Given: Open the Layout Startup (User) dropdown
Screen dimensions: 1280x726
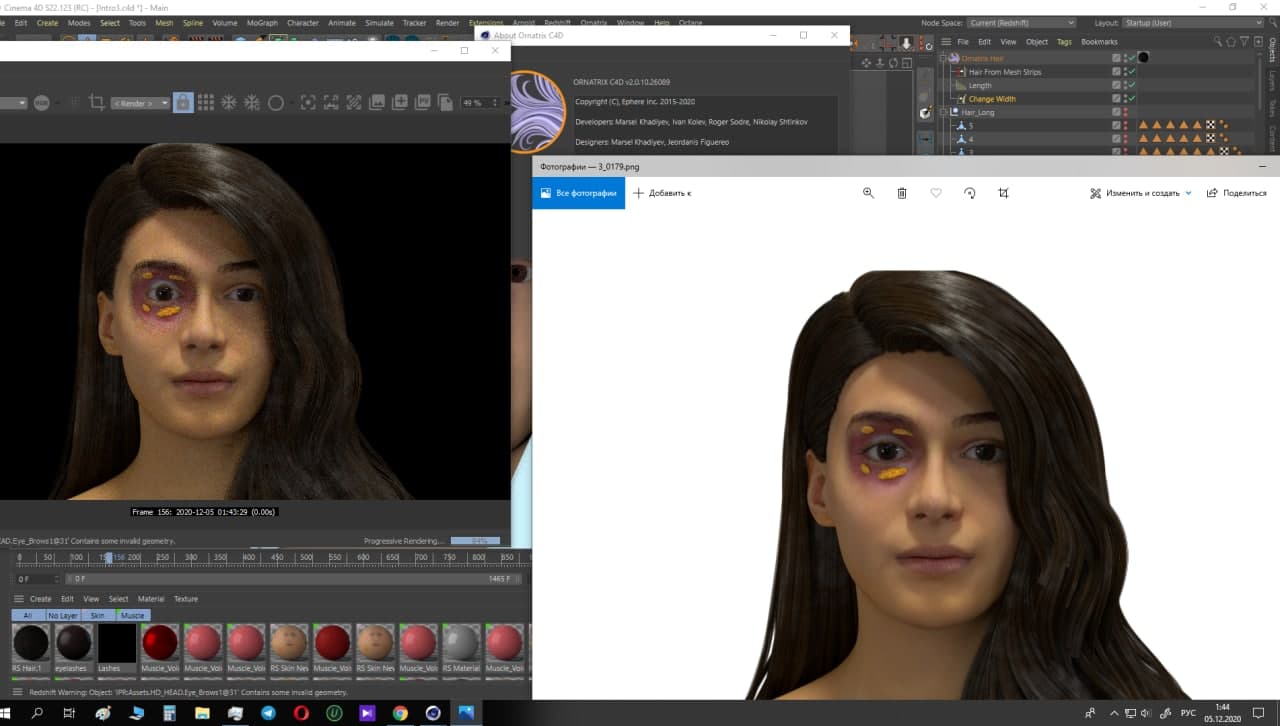Looking at the screenshot, I should (x=1191, y=22).
